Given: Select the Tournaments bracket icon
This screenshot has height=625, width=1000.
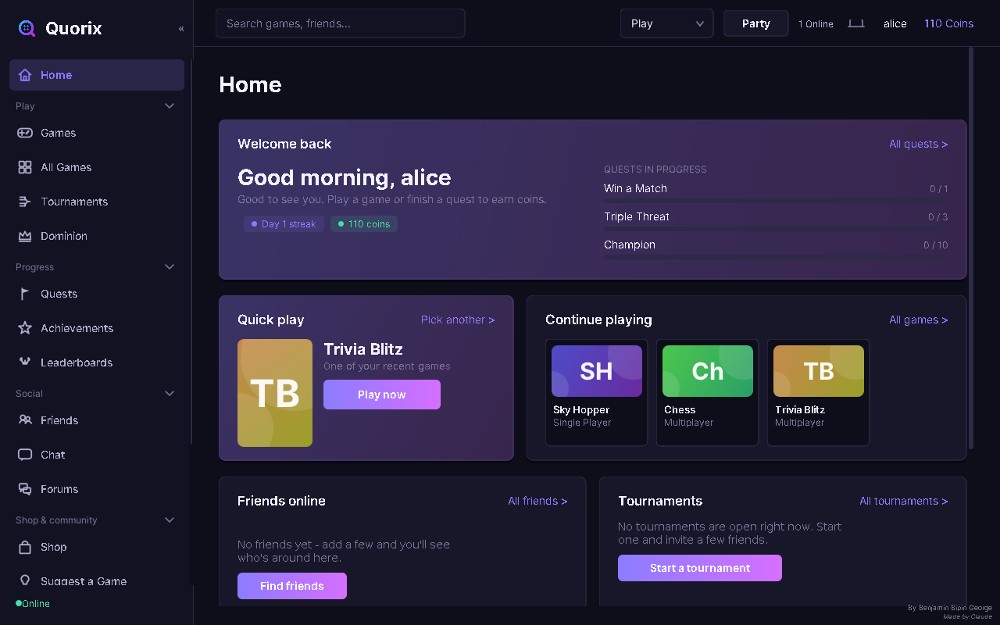Looking at the screenshot, I should click(25, 202).
